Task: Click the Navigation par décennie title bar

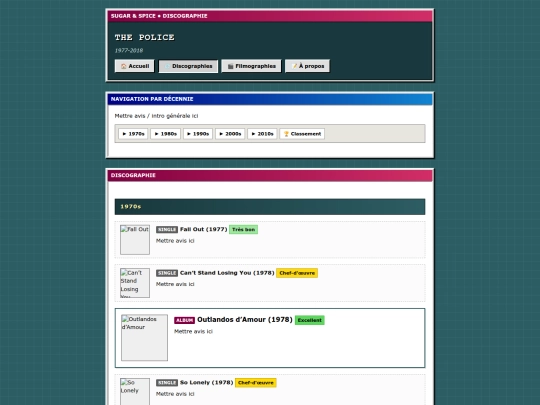Action: pos(270,99)
